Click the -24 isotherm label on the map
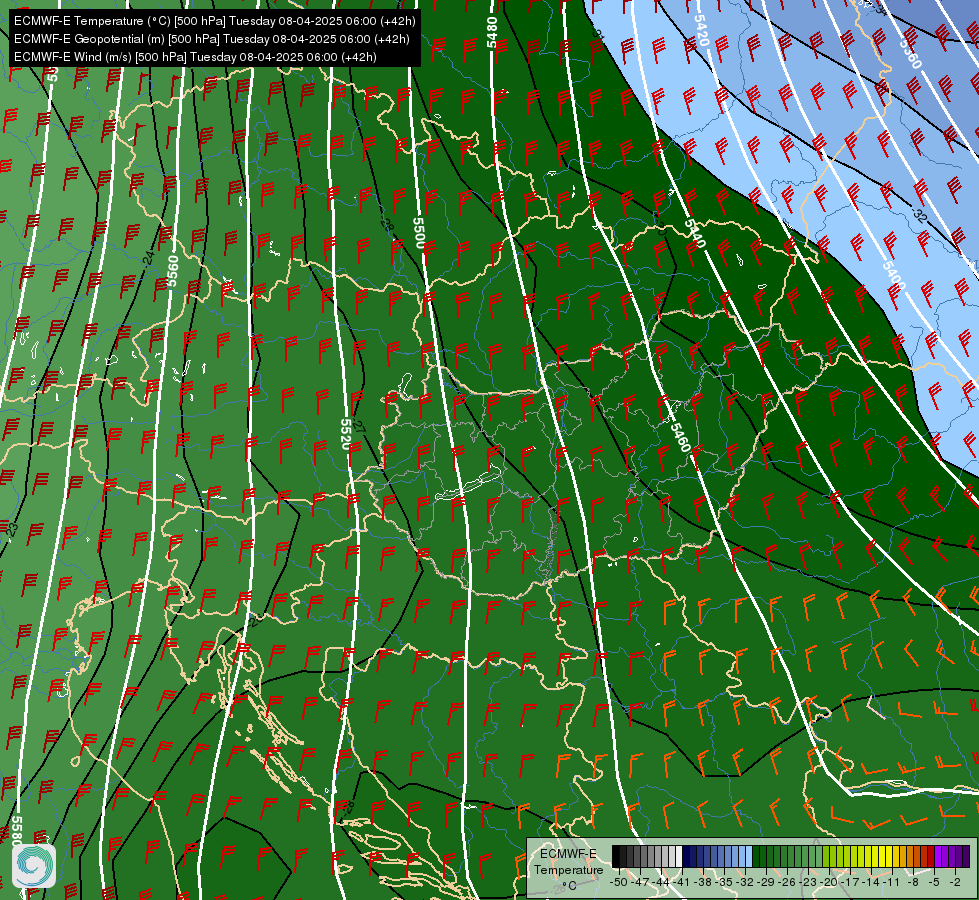This screenshot has width=979, height=900. [149, 257]
